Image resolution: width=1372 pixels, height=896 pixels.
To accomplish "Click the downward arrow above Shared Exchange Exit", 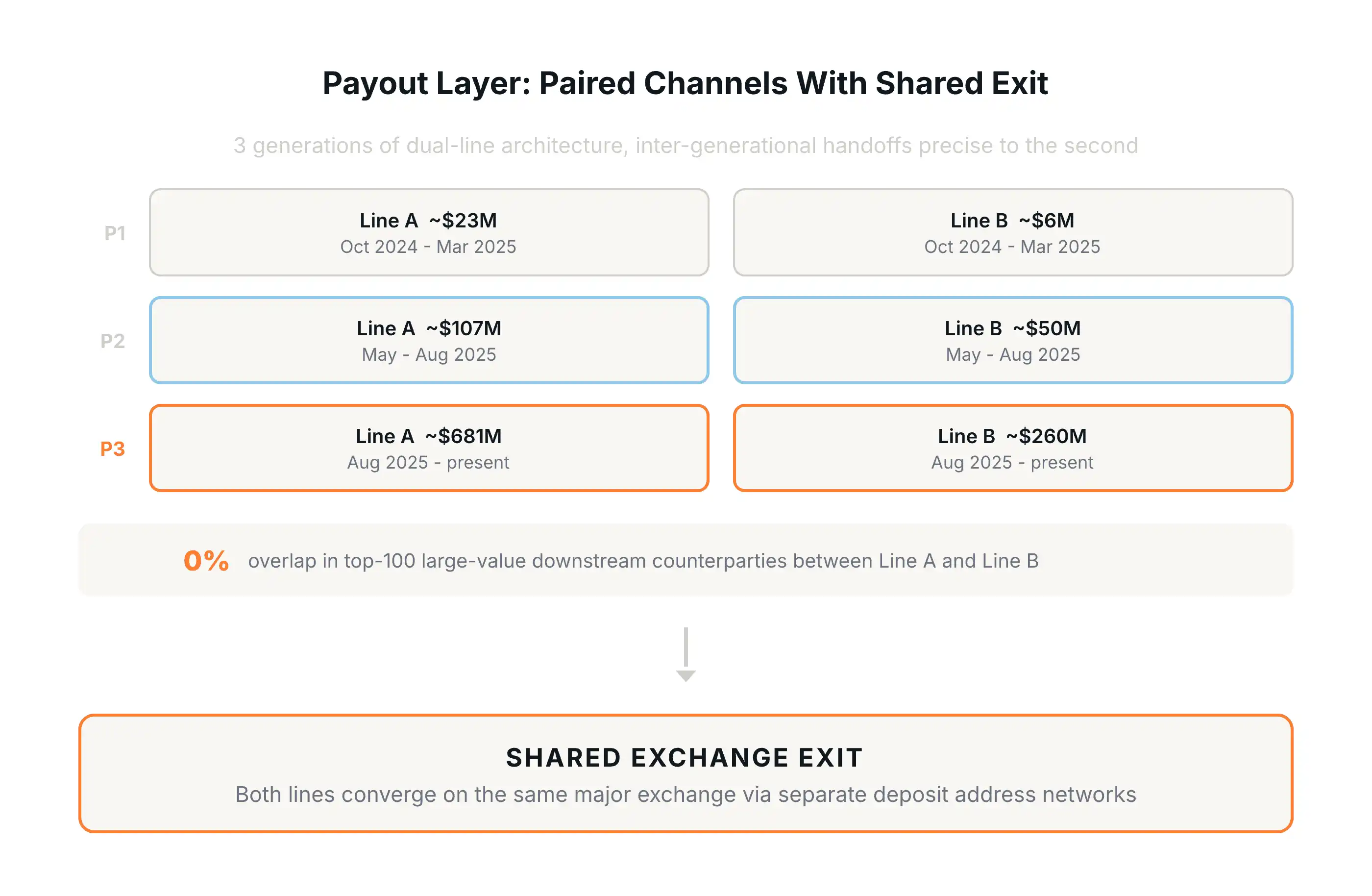I will pos(686,654).
